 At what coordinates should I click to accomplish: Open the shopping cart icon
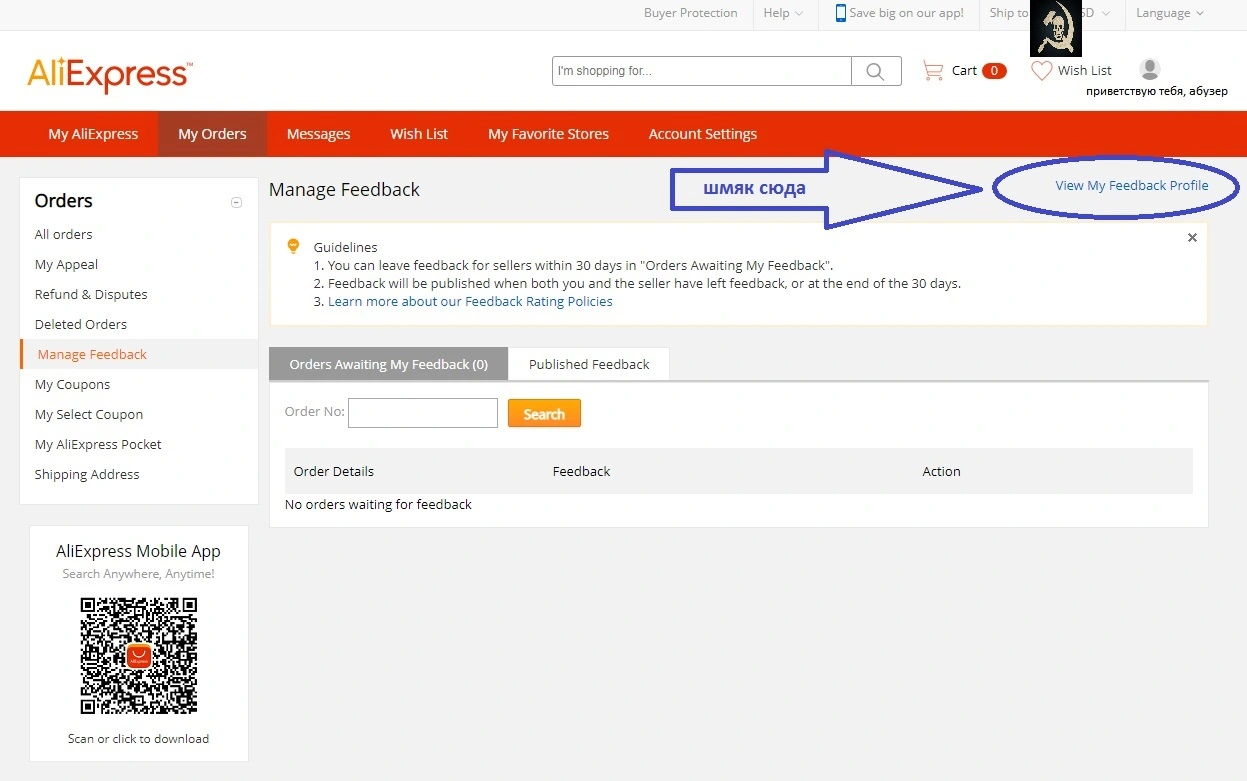pos(933,70)
